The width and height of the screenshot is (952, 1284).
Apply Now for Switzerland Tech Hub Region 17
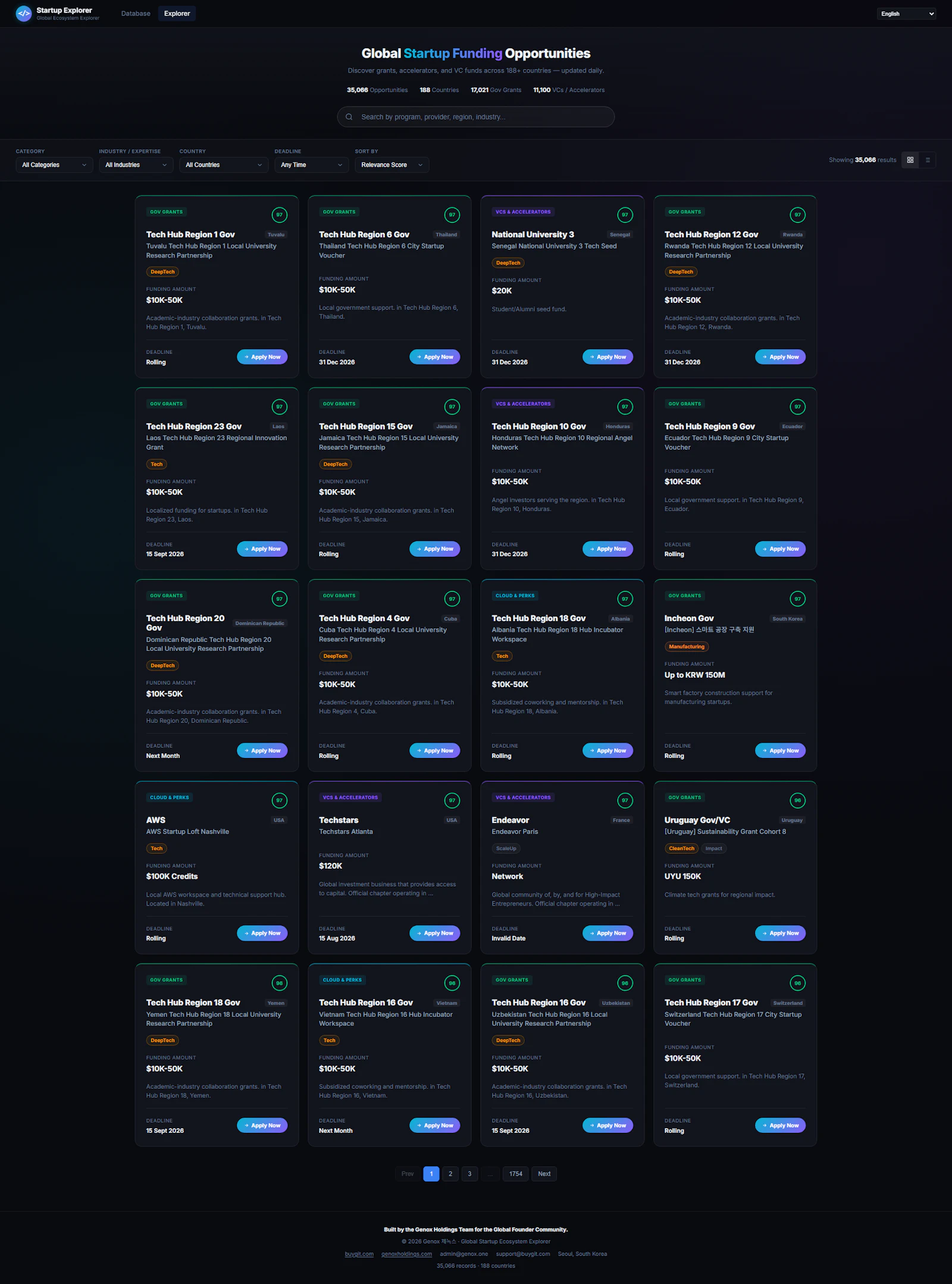click(781, 1125)
